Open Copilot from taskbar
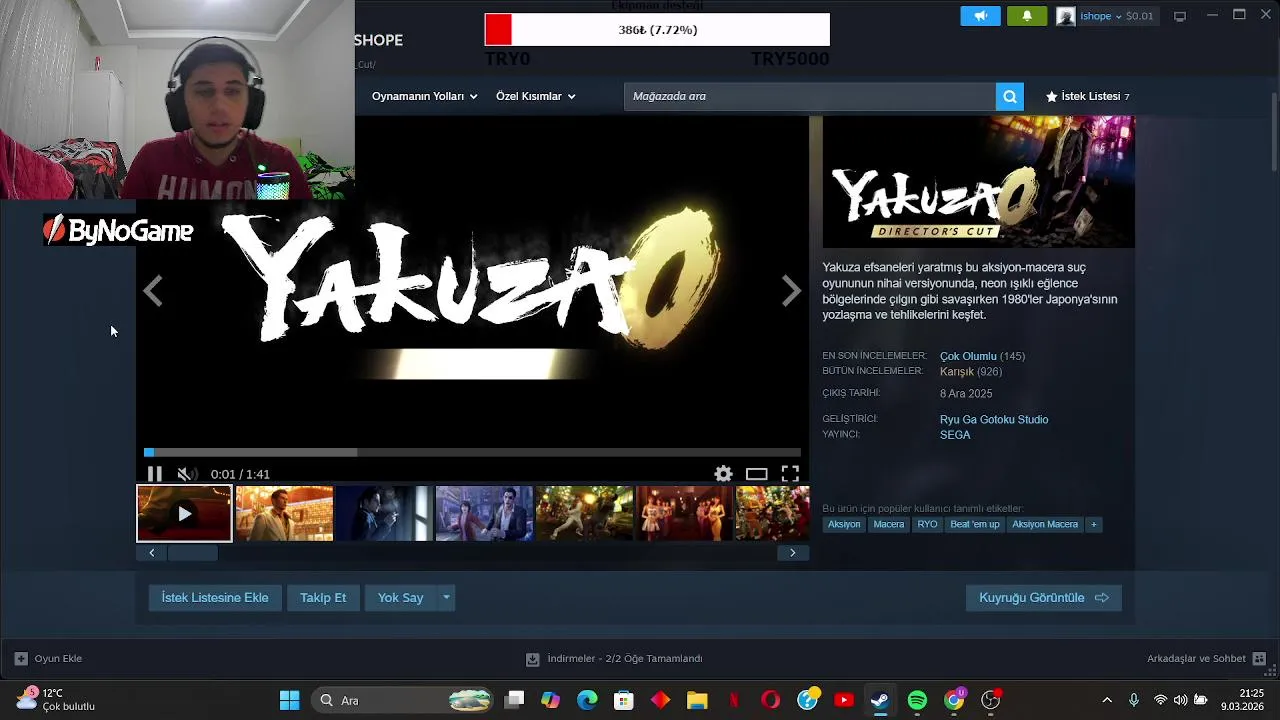The height and width of the screenshot is (720, 1280). point(550,700)
